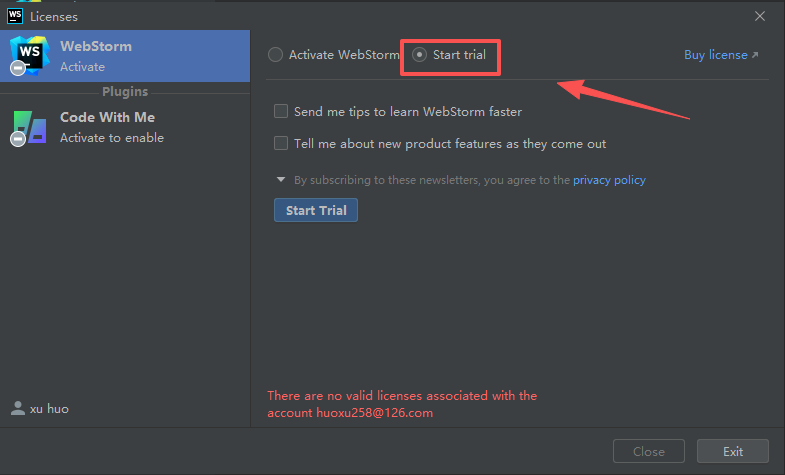Enable Send me tips to learn WebStorm faster
The width and height of the screenshot is (785, 475).
tap(281, 111)
